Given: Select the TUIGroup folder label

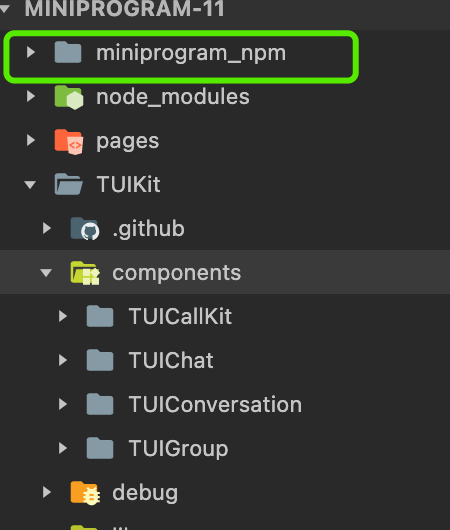Looking at the screenshot, I should pos(179,449).
